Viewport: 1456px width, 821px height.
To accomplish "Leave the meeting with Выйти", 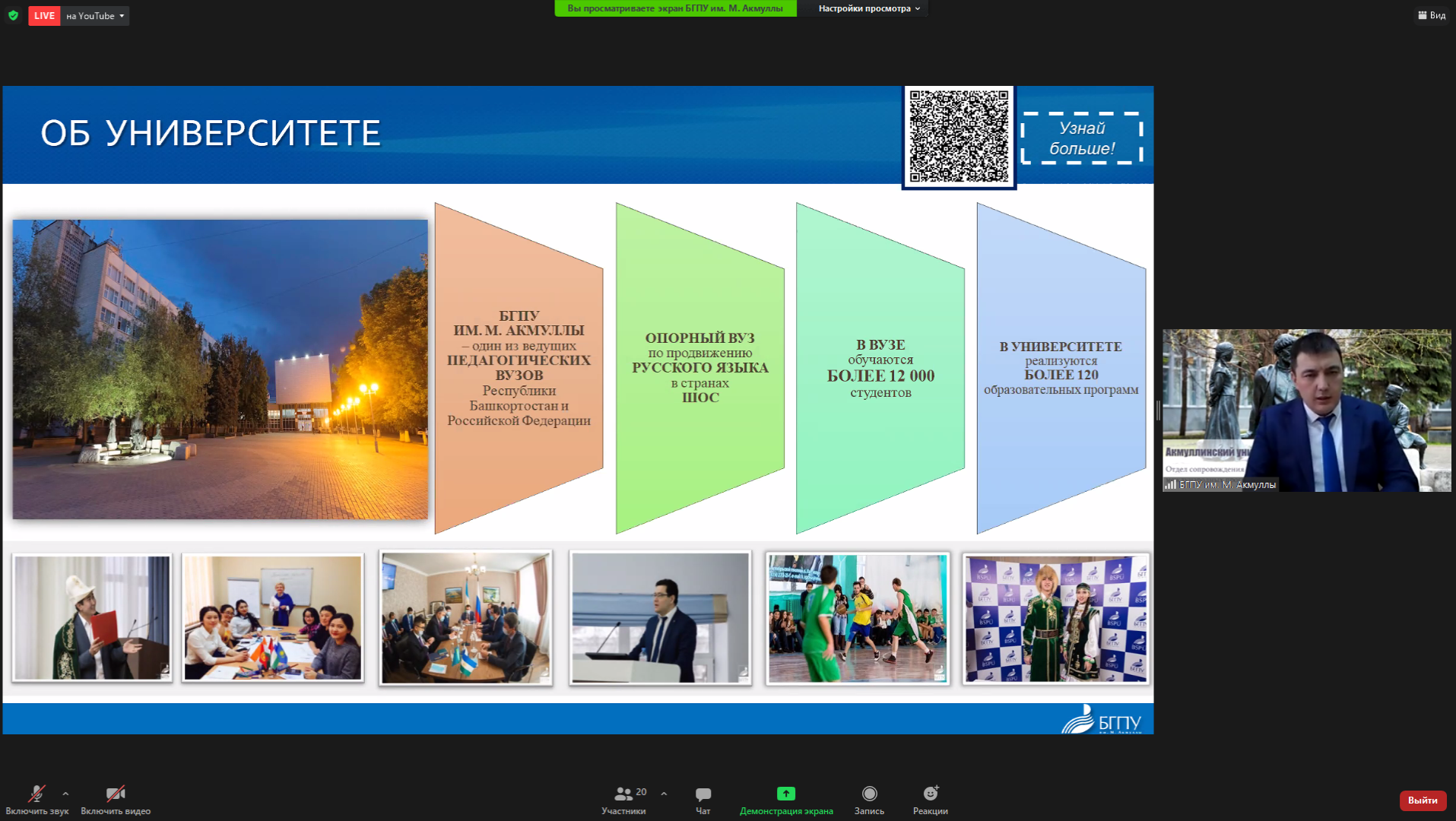I will 1422,800.
